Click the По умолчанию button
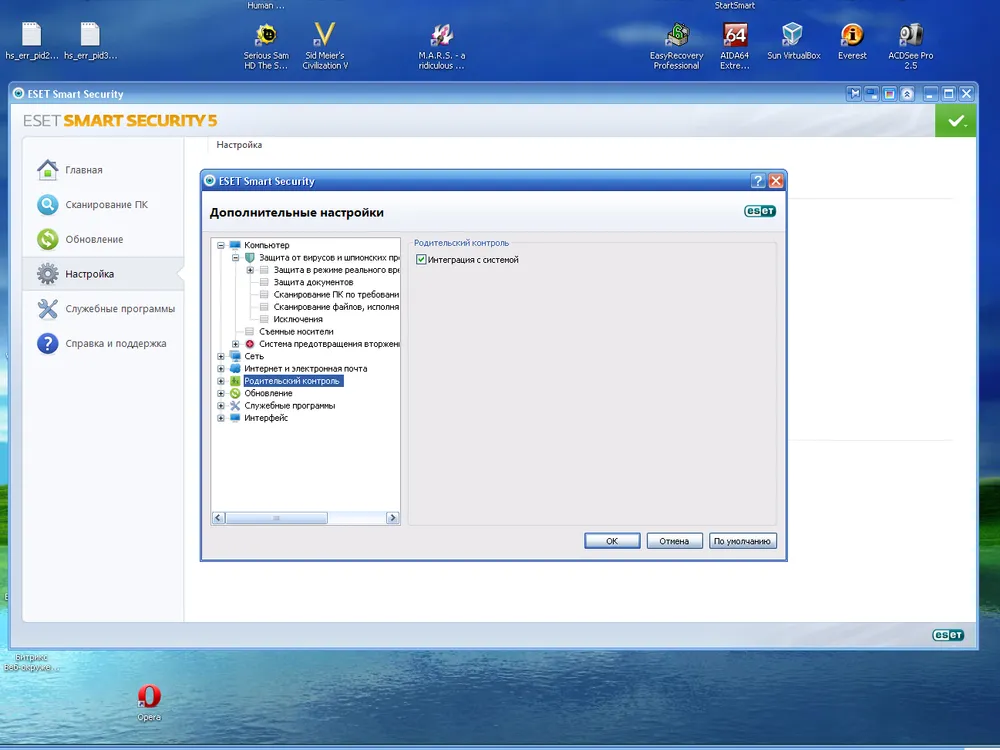Viewport: 1000px width, 750px height. 743,541
